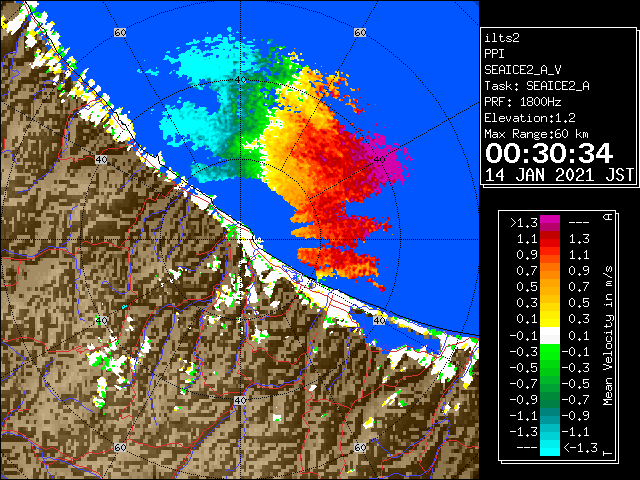Click the 'PRF: 1800Hz' line
Screen dimensions: 640x480
(523, 102)
